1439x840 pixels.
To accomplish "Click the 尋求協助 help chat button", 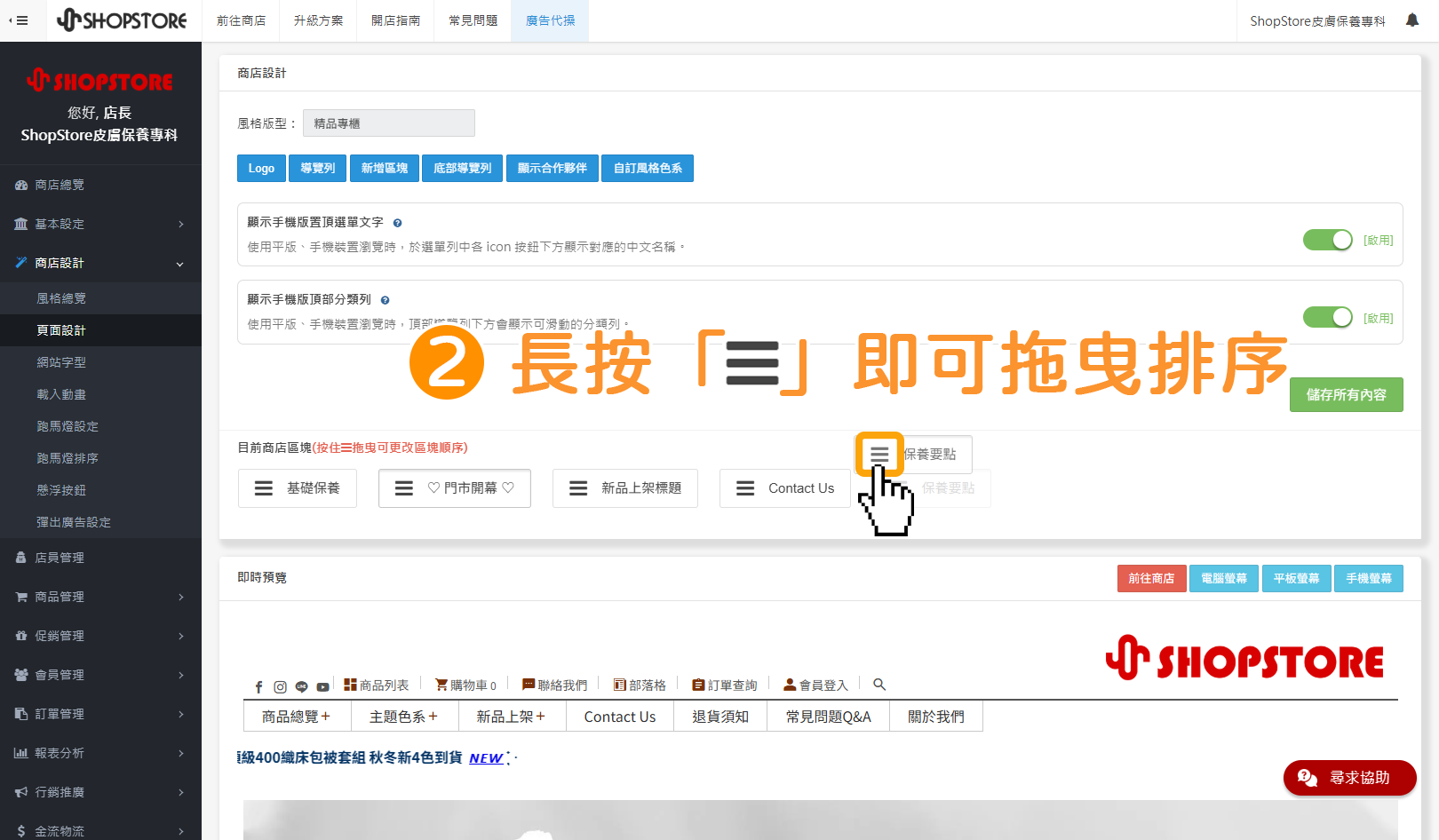I will click(x=1350, y=778).
